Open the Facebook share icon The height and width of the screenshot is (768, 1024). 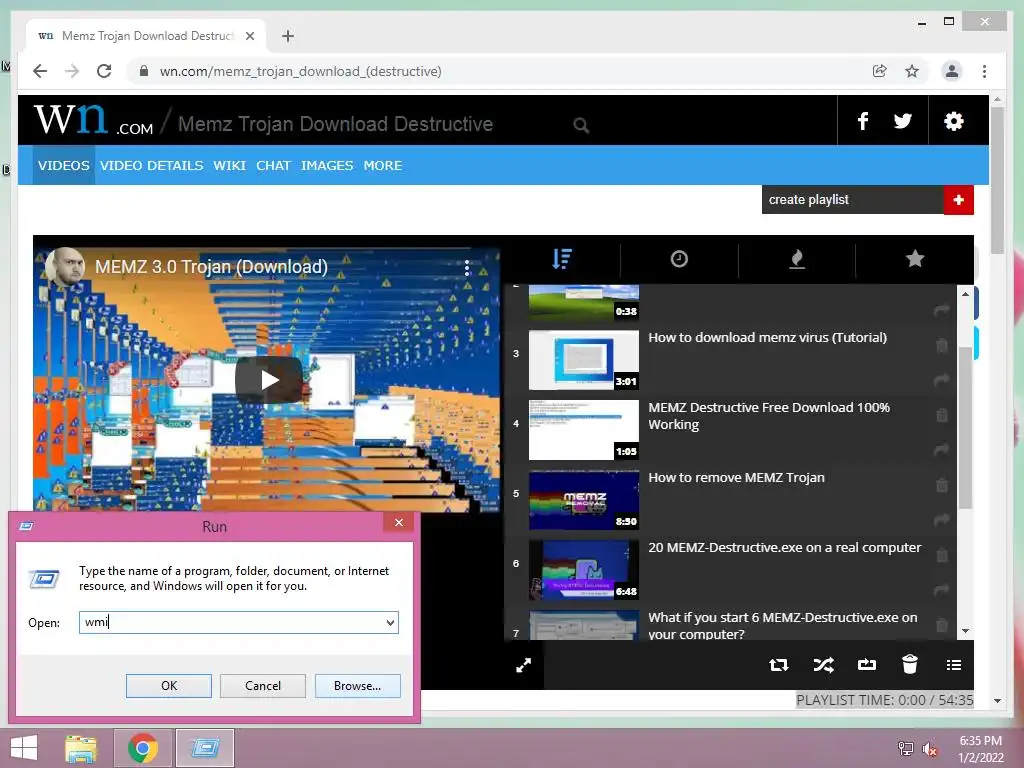pyautogui.click(x=863, y=121)
